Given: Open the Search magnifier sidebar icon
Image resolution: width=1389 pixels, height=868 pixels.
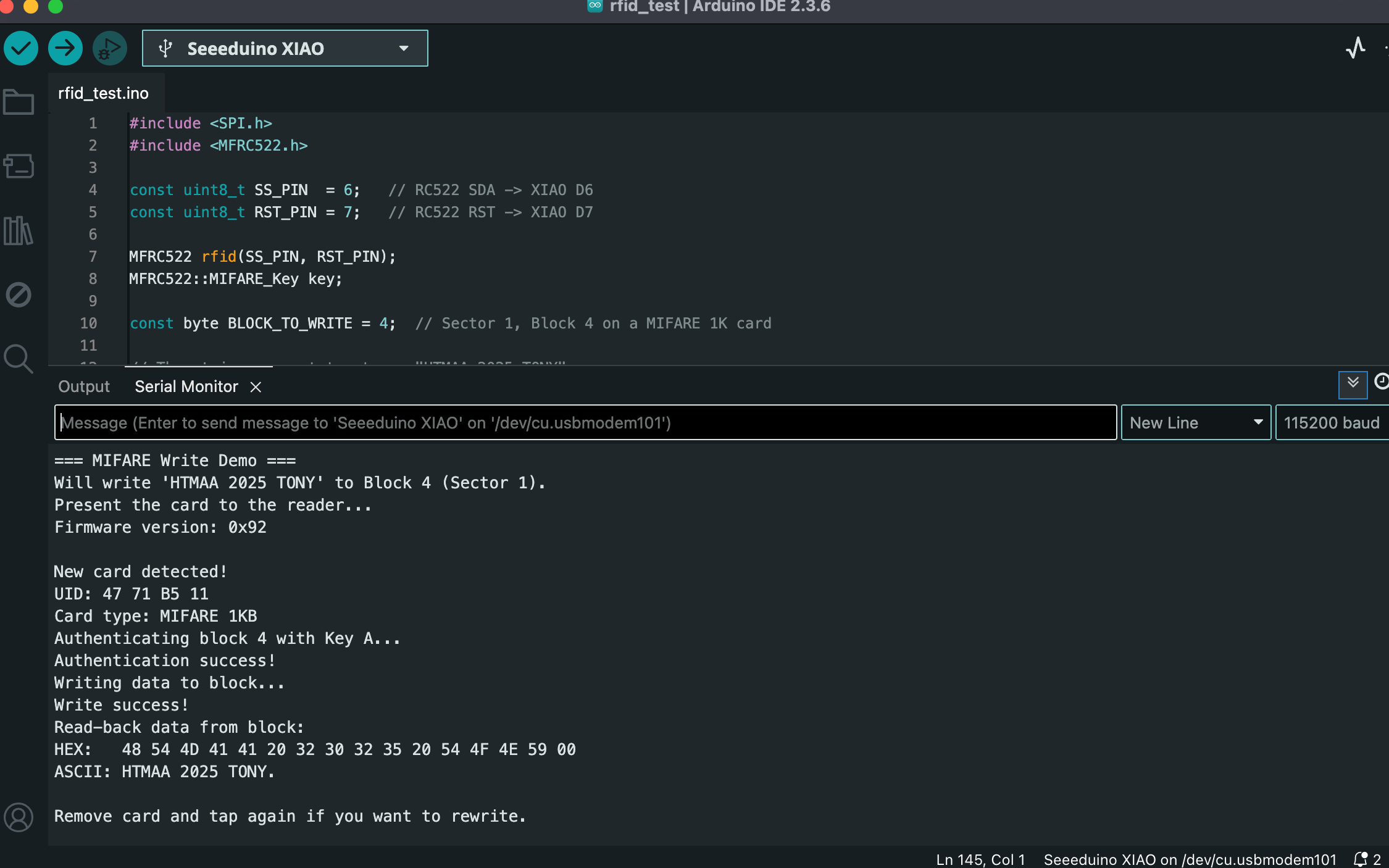Looking at the screenshot, I should (19, 359).
